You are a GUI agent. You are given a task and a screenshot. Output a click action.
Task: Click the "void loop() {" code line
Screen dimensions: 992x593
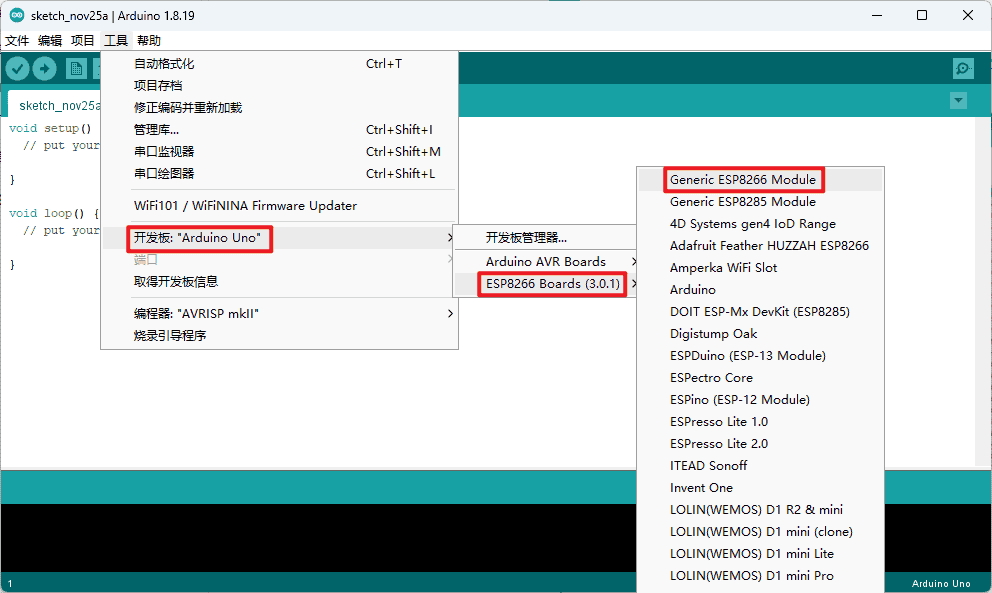tap(54, 213)
